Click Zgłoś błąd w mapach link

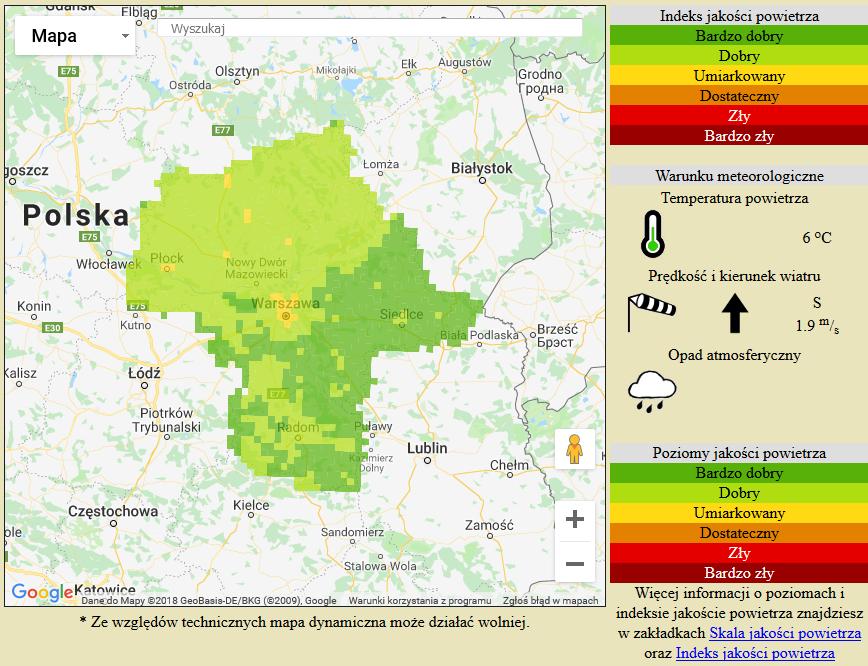click(550, 601)
